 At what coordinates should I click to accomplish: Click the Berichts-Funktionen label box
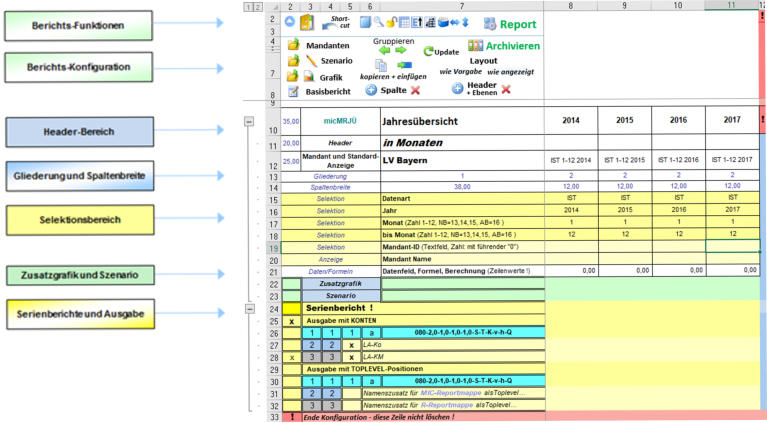click(78, 26)
